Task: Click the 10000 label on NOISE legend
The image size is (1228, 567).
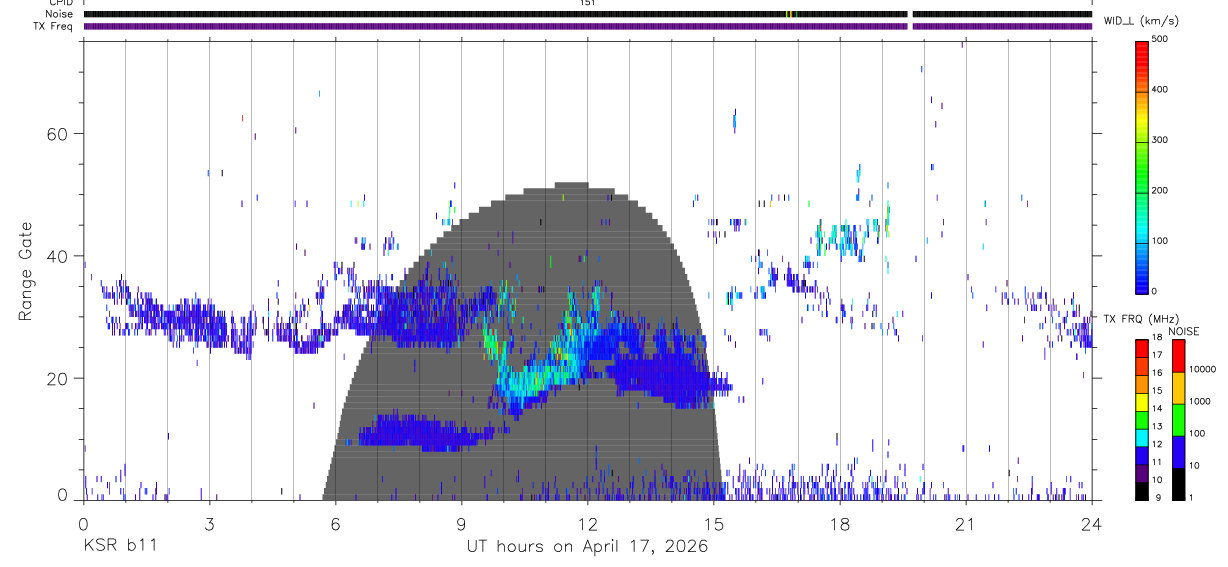Action: 1202,369
